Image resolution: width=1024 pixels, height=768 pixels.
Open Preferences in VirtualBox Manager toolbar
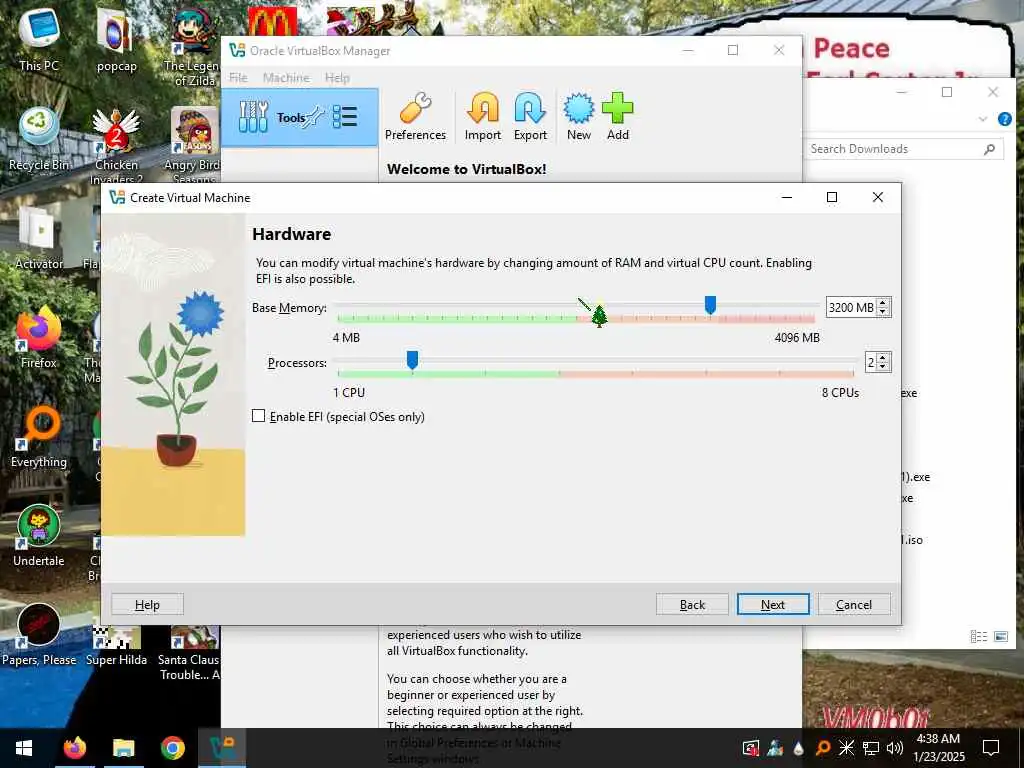415,116
